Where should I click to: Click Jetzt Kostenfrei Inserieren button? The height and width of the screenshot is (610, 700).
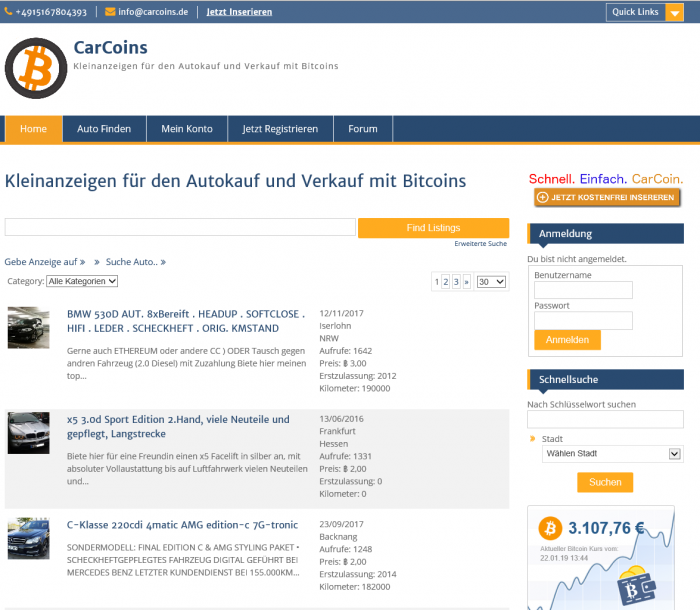tap(607, 197)
